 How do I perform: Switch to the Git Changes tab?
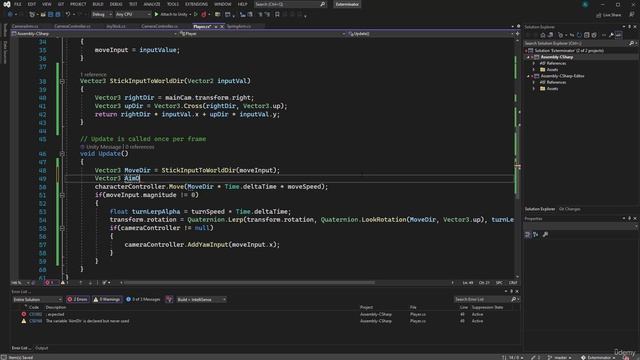point(569,209)
